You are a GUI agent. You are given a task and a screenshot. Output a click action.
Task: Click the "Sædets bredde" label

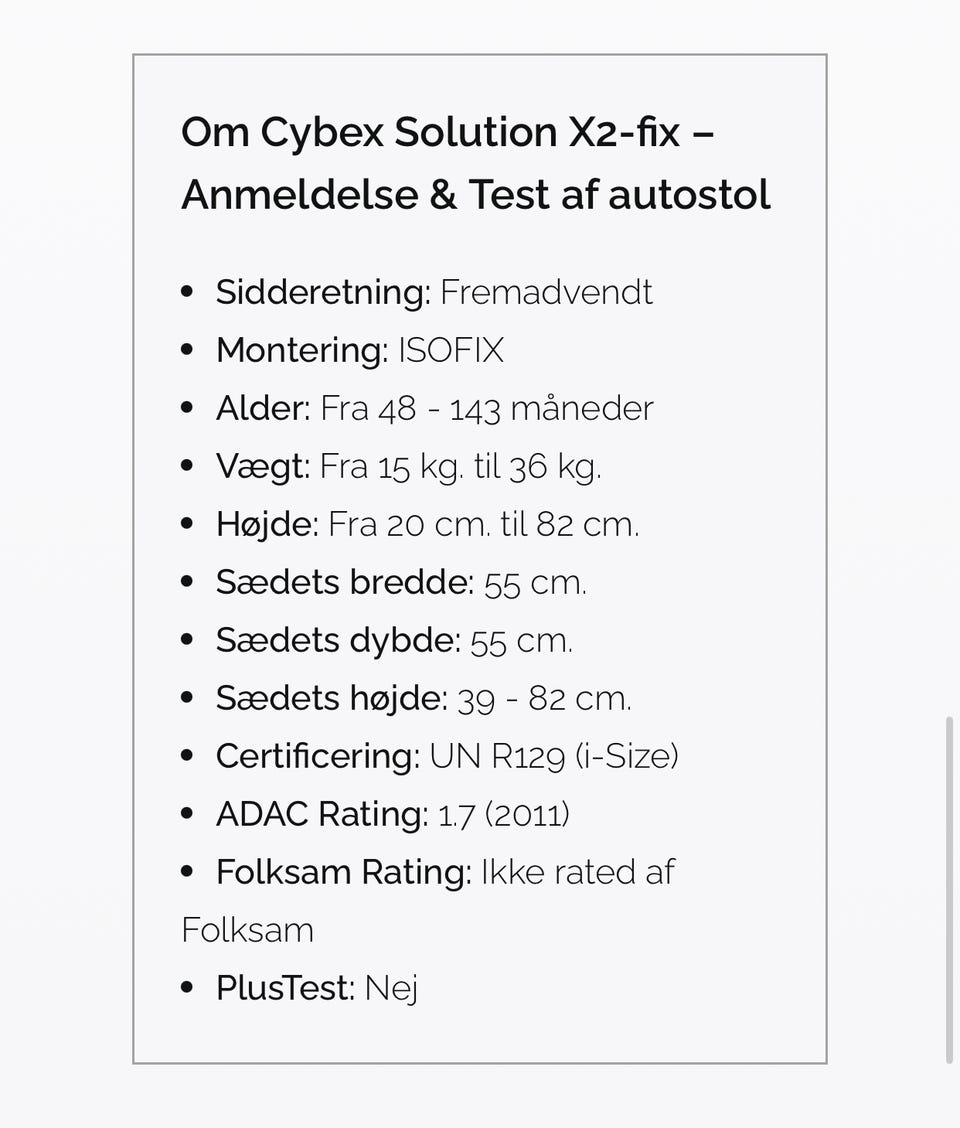click(344, 582)
